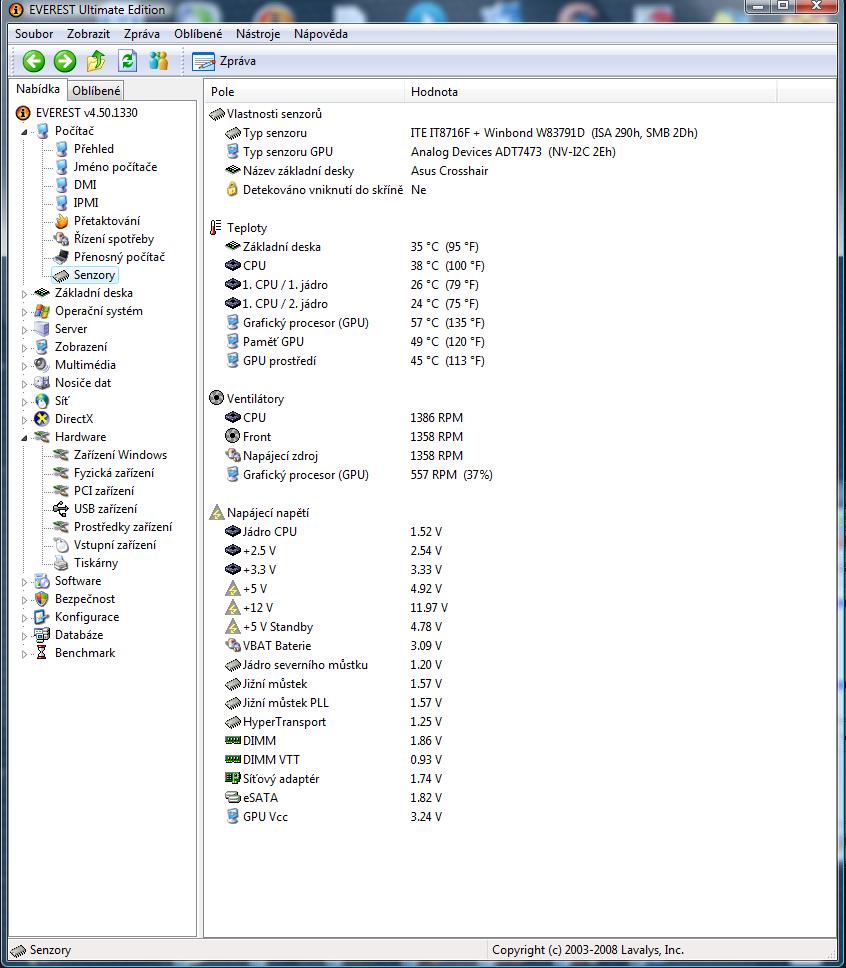846x968 pixels.
Task: Select the VBAT Baterie row
Action: [x=333, y=646]
